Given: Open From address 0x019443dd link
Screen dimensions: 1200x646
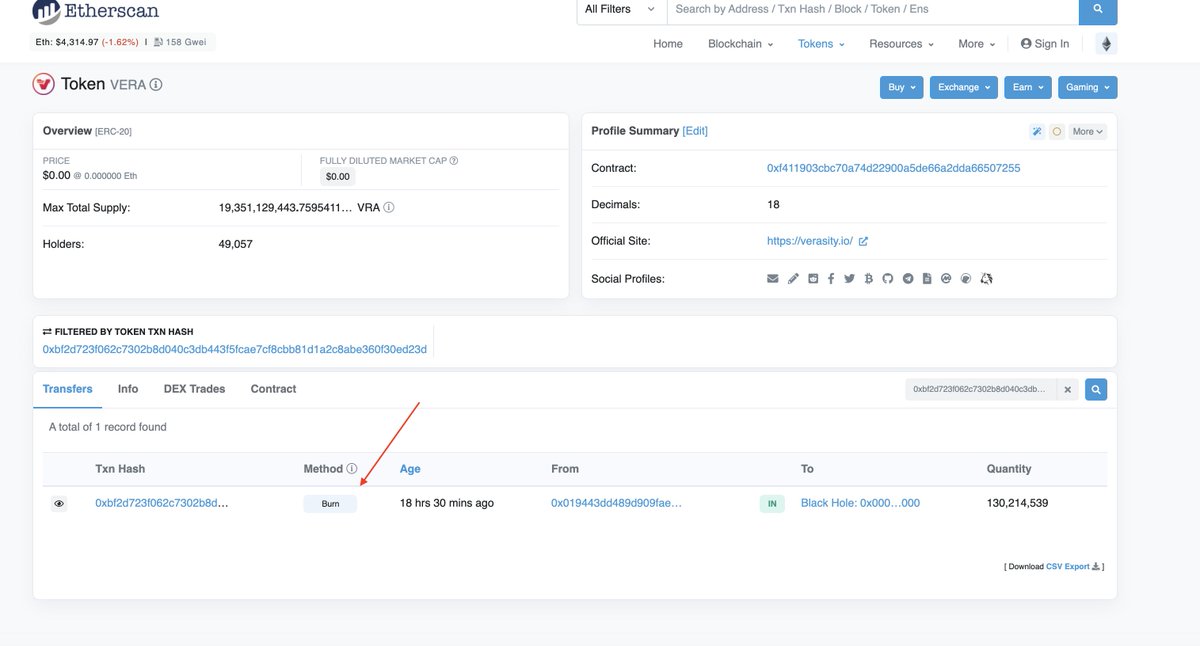Looking at the screenshot, I should (x=616, y=503).
